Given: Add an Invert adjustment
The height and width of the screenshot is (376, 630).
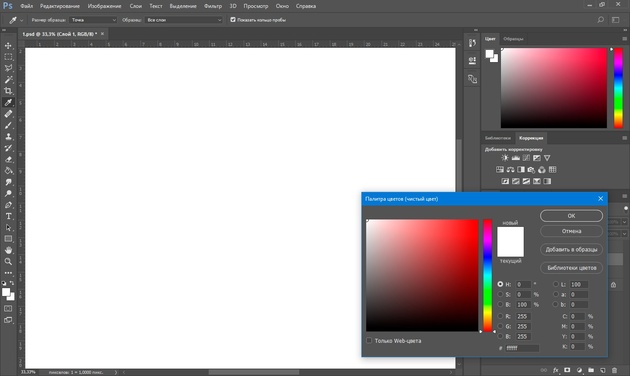Looking at the screenshot, I should (x=505, y=181).
